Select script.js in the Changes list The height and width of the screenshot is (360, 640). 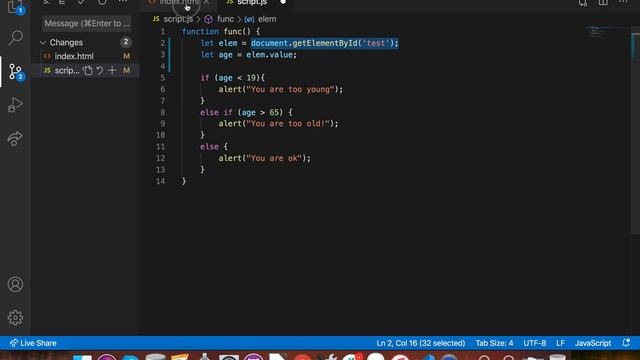click(x=67, y=70)
